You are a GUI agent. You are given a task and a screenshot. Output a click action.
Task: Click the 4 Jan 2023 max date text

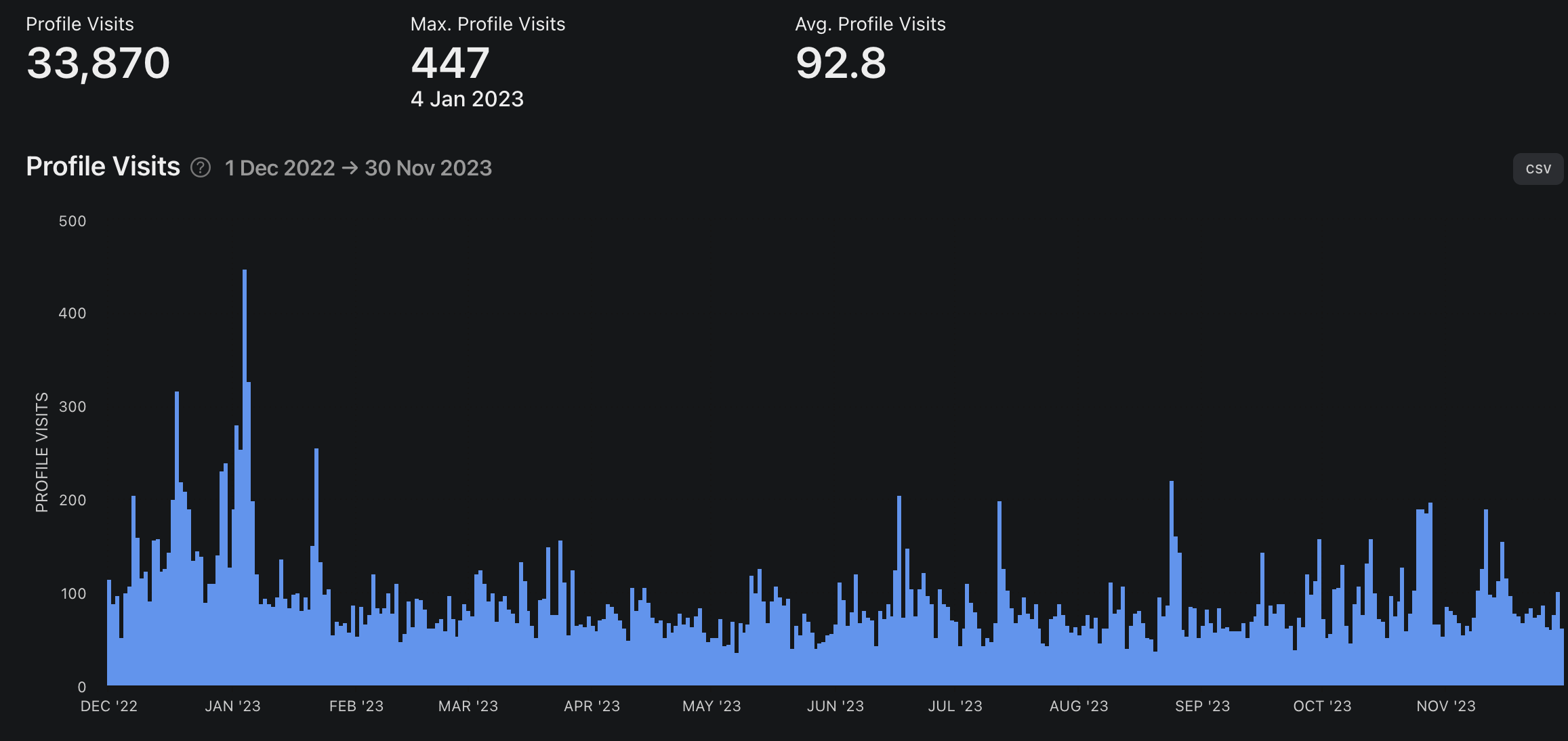click(467, 99)
